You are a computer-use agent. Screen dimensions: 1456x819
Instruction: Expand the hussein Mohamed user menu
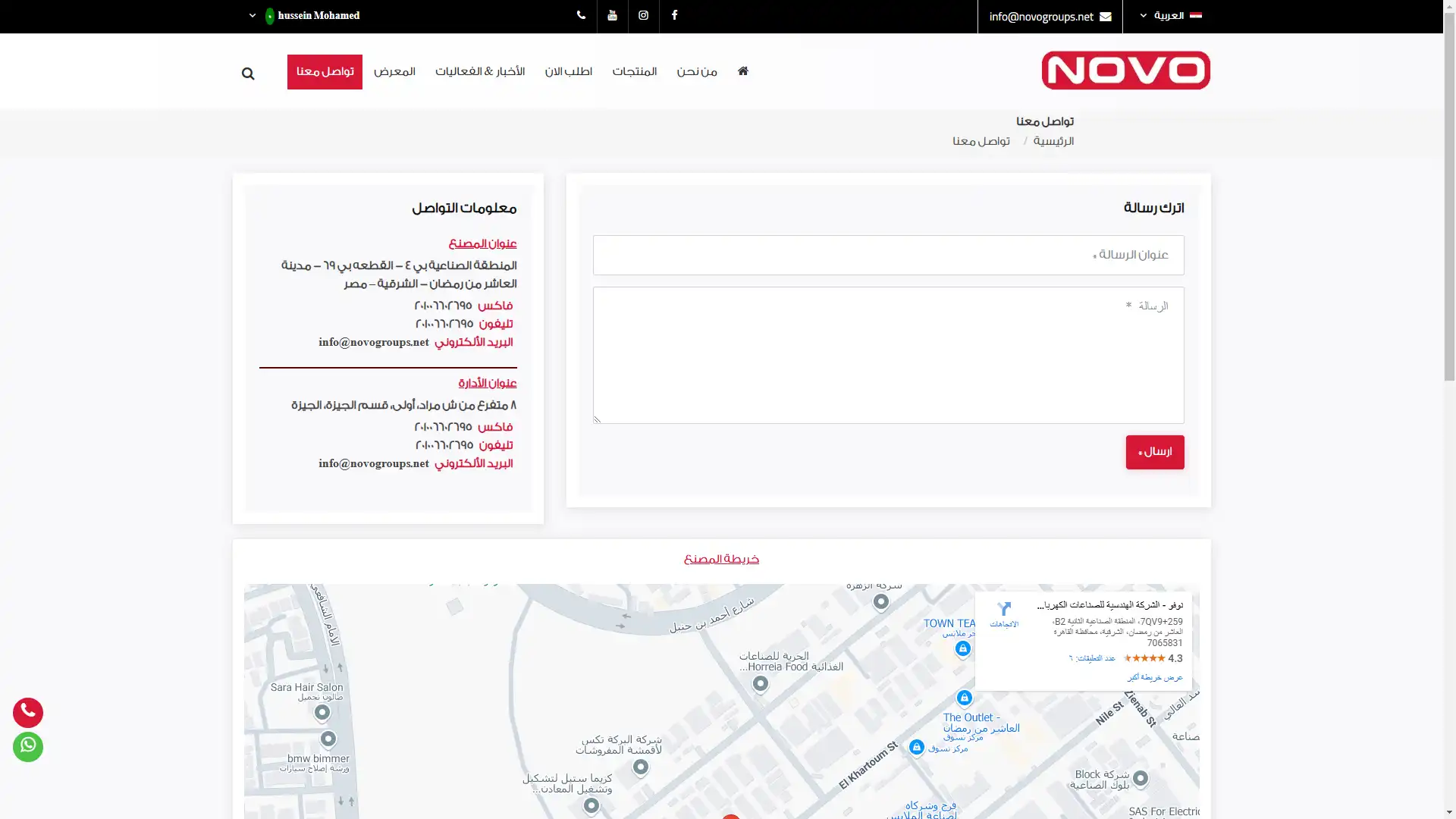pyautogui.click(x=304, y=16)
